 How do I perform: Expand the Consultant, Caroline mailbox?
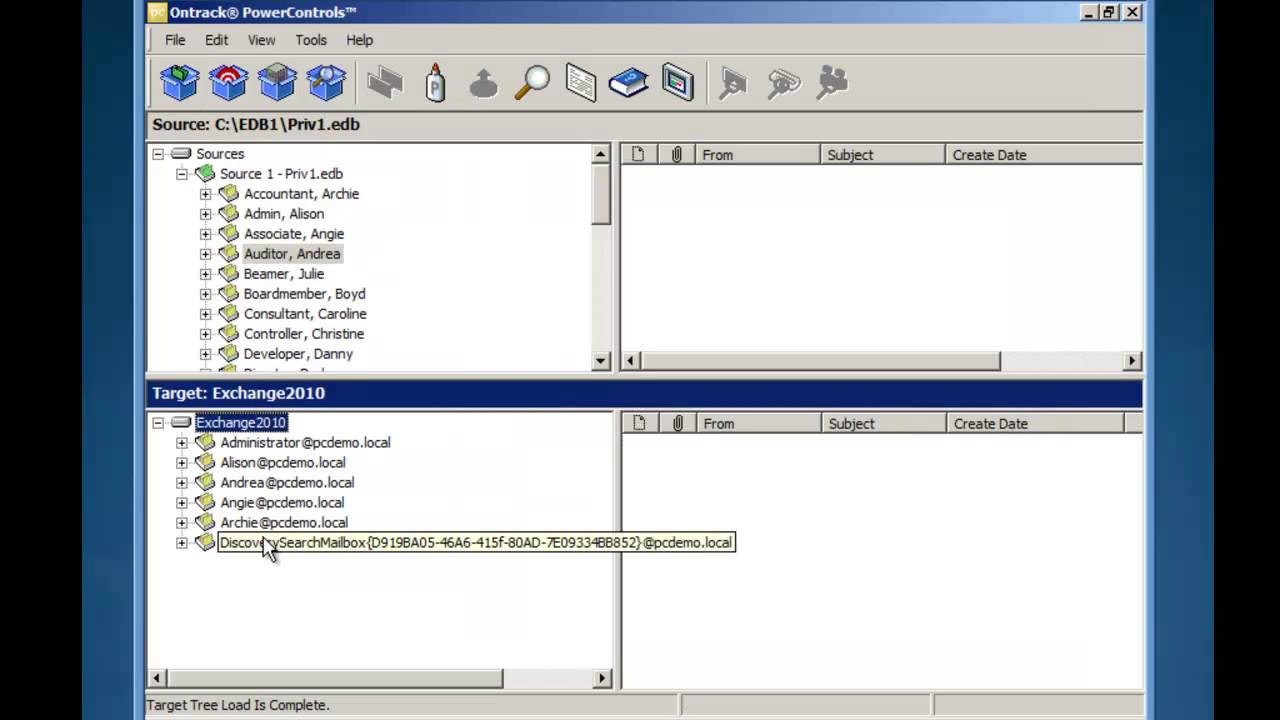click(206, 314)
